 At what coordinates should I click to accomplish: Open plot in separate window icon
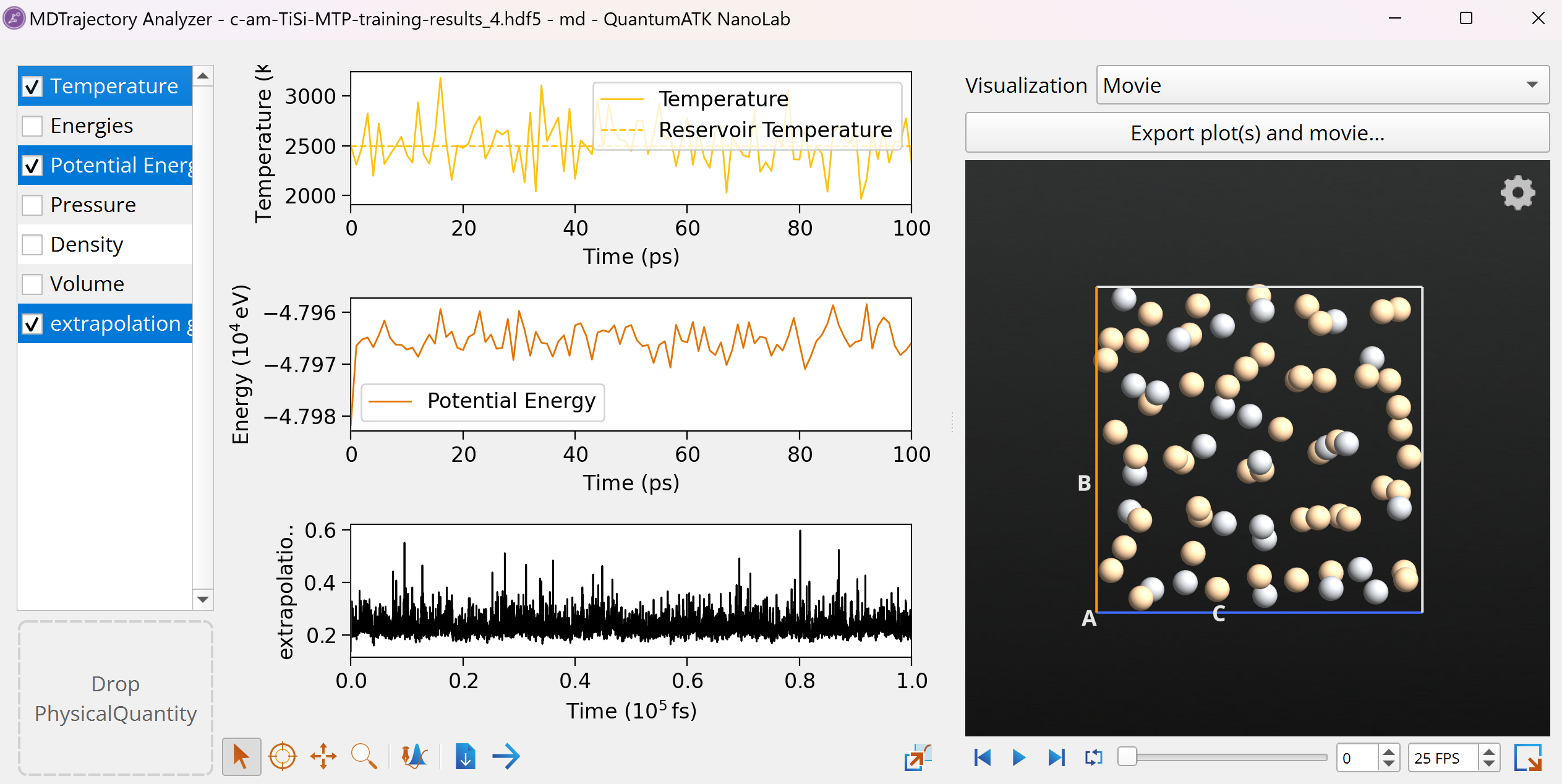pyautogui.click(x=917, y=757)
